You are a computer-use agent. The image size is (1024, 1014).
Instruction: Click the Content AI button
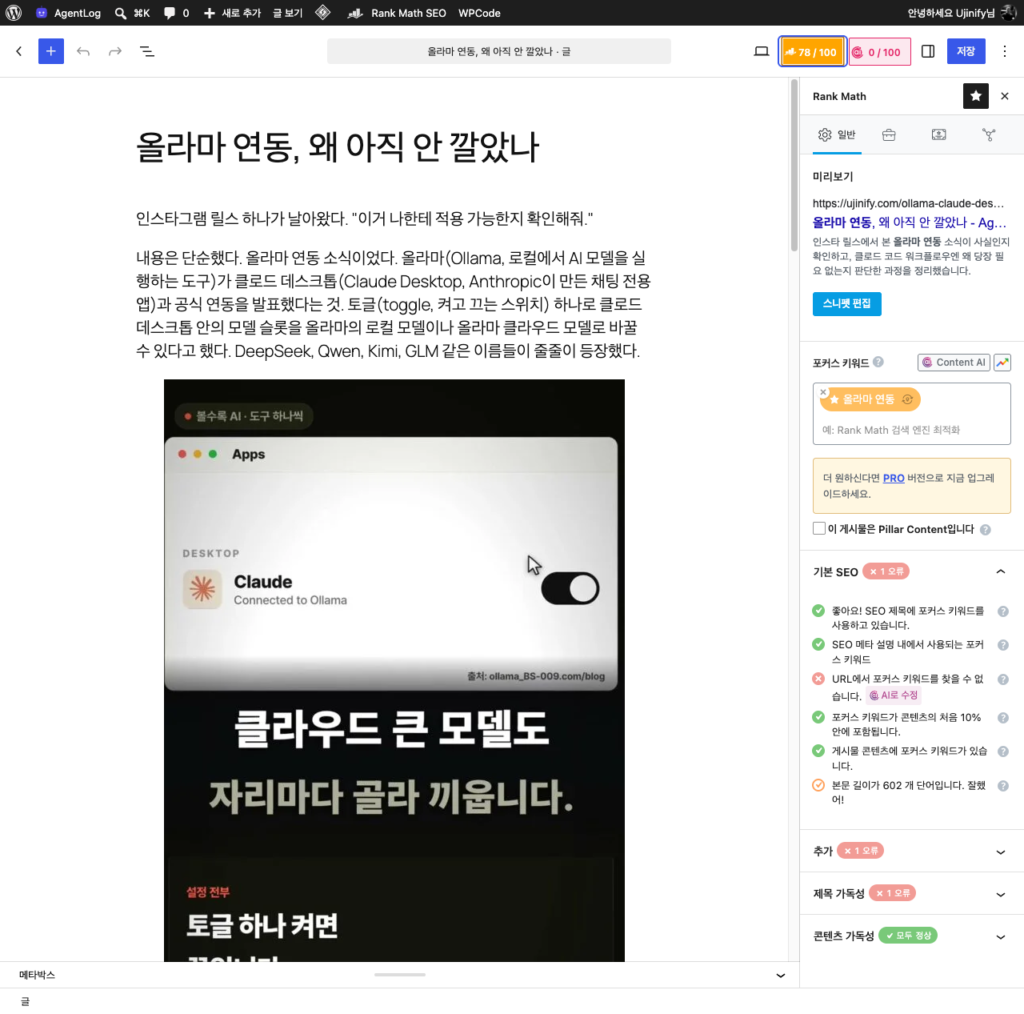(x=953, y=362)
